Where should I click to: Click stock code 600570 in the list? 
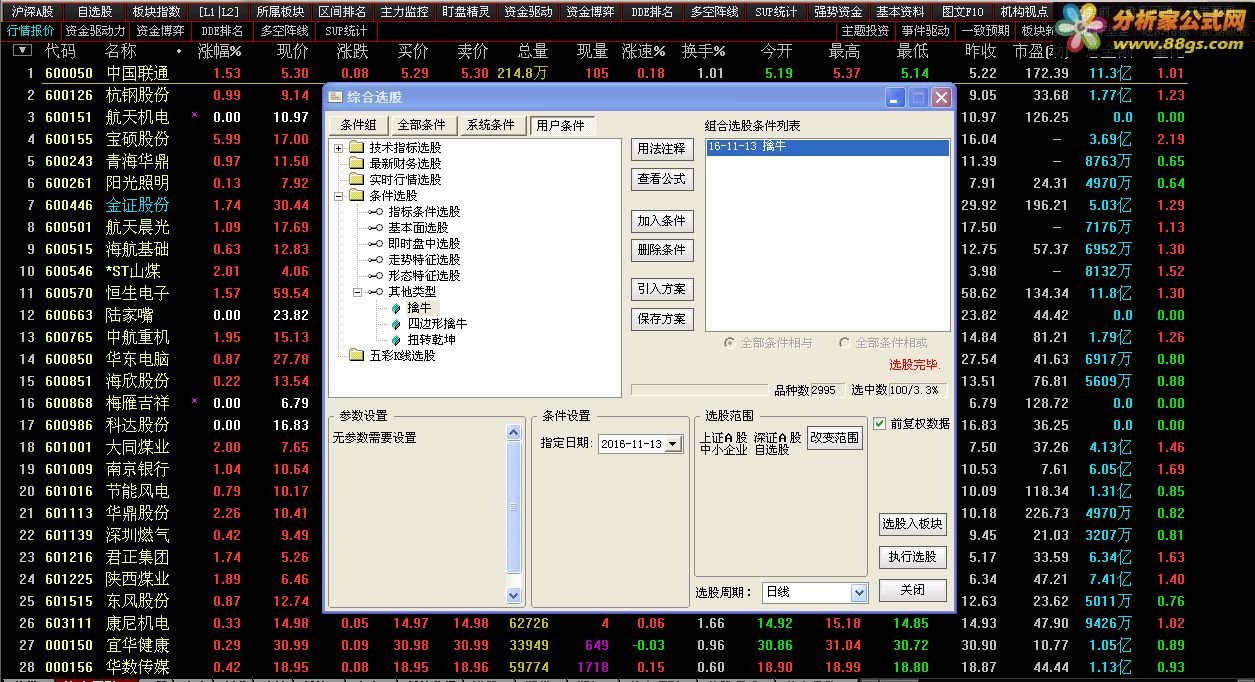point(69,293)
